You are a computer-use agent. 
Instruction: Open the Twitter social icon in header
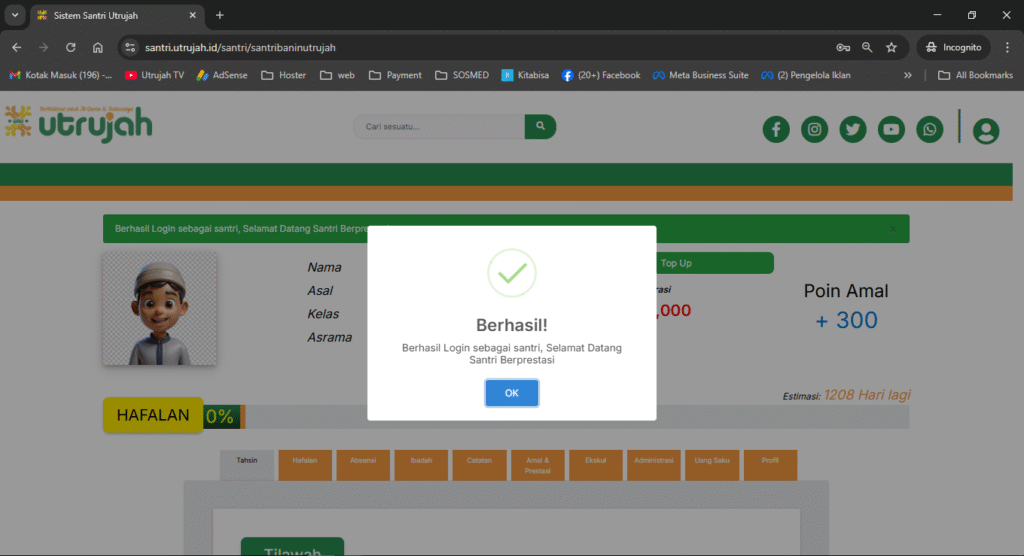coord(852,129)
